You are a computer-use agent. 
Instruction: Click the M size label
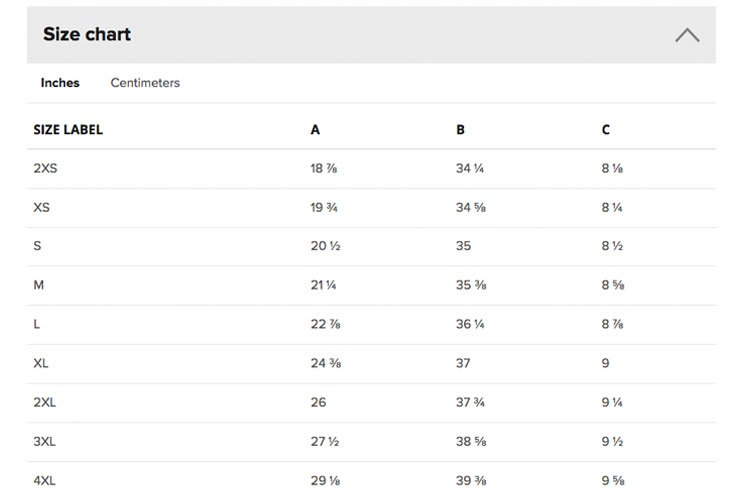[x=39, y=285]
